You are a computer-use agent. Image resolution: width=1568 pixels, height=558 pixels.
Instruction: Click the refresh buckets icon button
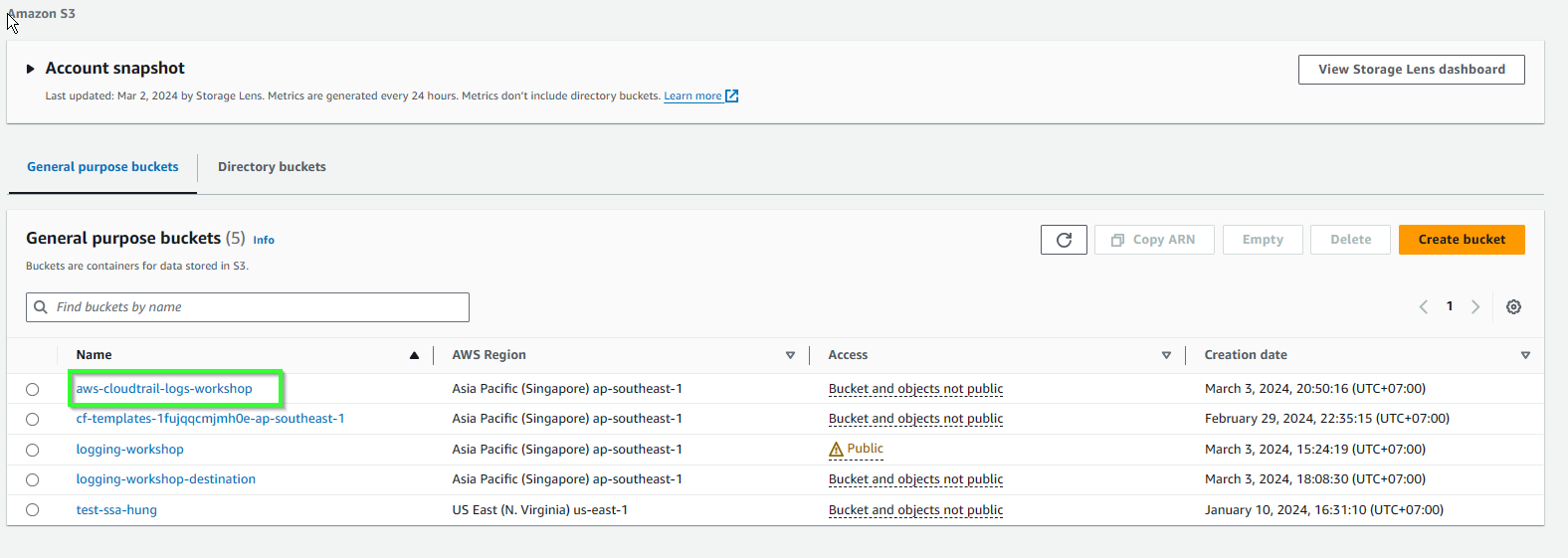click(x=1064, y=240)
